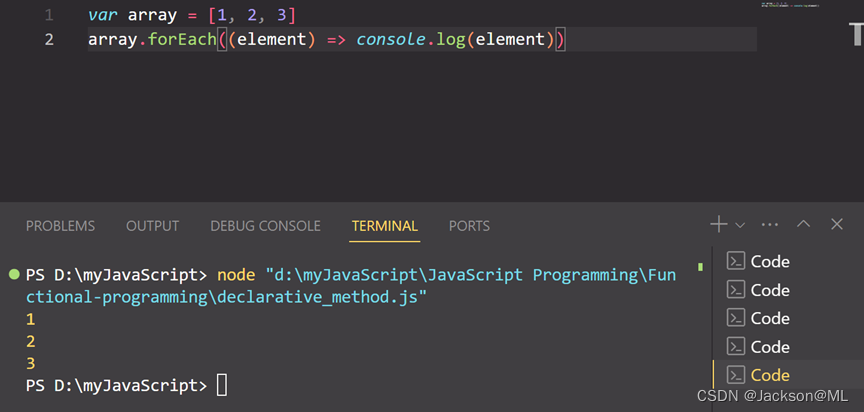Open the OUTPUT tab
Screen dimensions: 864x412
[152, 226]
